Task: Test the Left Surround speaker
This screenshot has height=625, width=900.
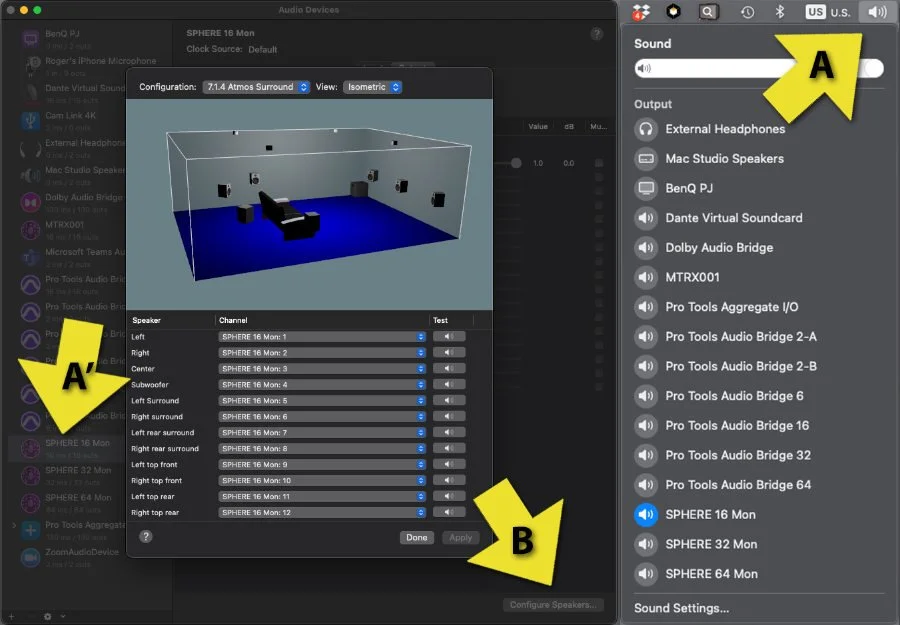Action: [x=449, y=400]
